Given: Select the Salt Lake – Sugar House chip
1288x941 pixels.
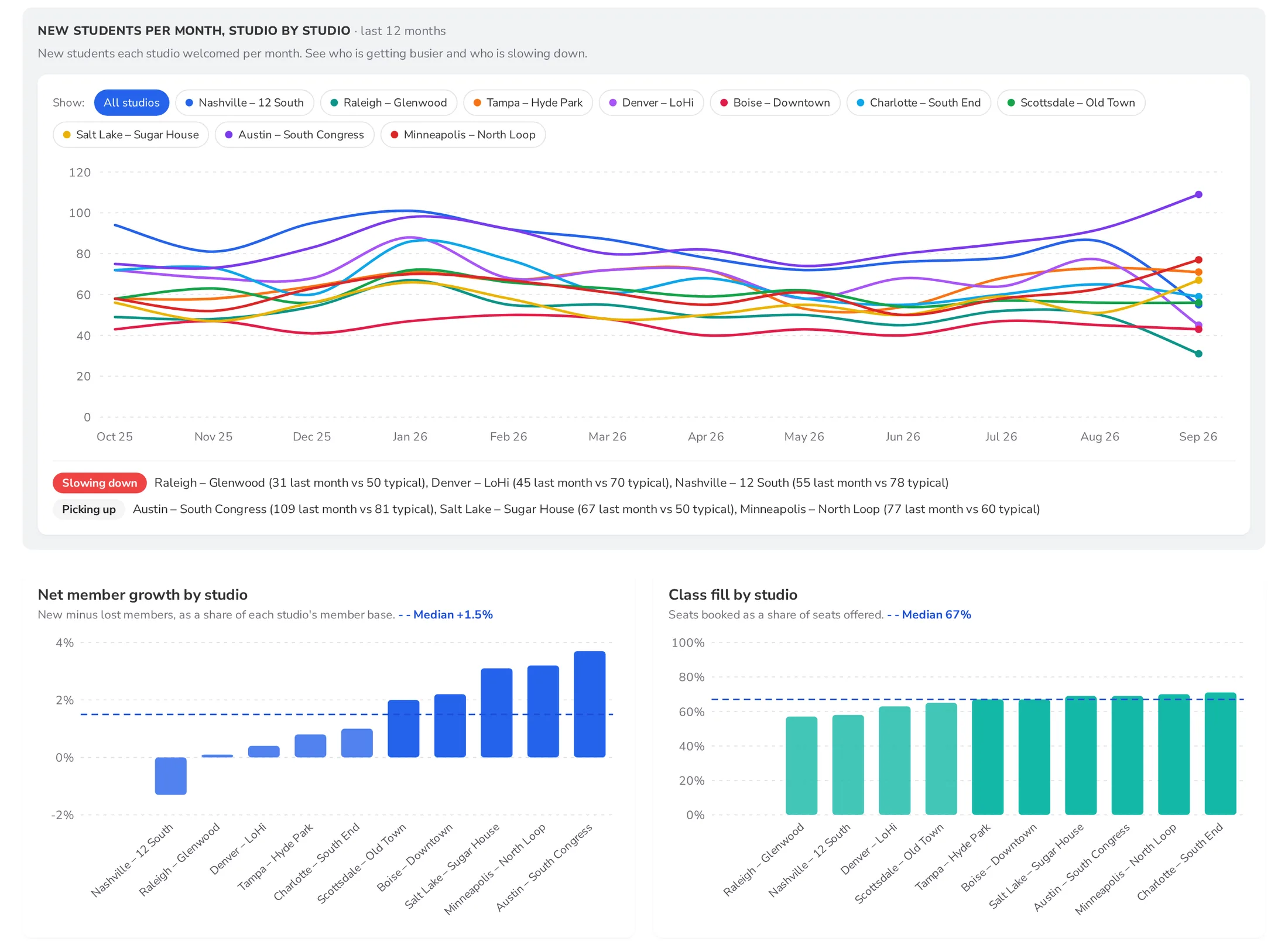Looking at the screenshot, I should click(x=131, y=135).
